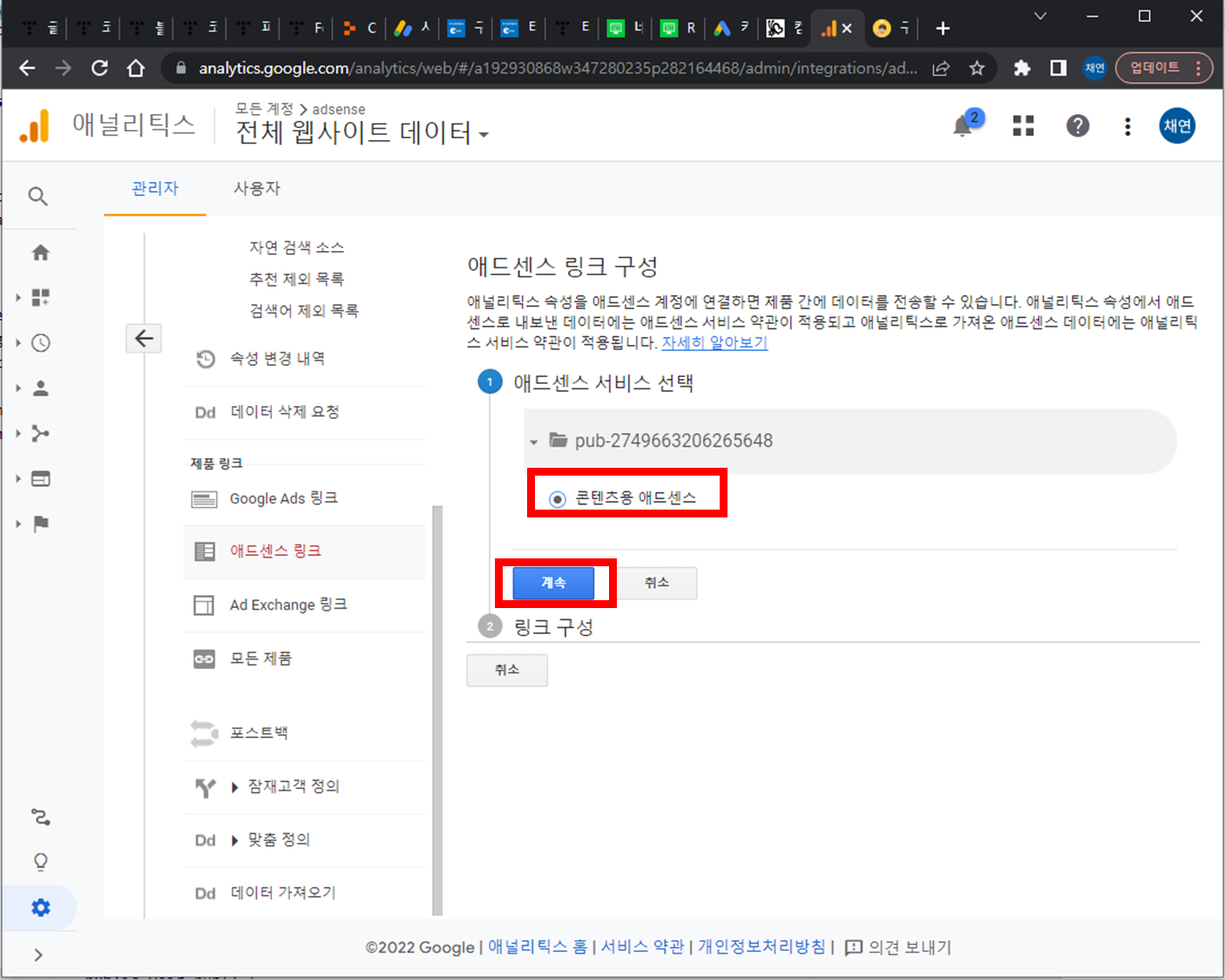The width and height of the screenshot is (1225, 980).
Task: Open 데이터 삭제 요청 menu item
Action: click(x=304, y=412)
